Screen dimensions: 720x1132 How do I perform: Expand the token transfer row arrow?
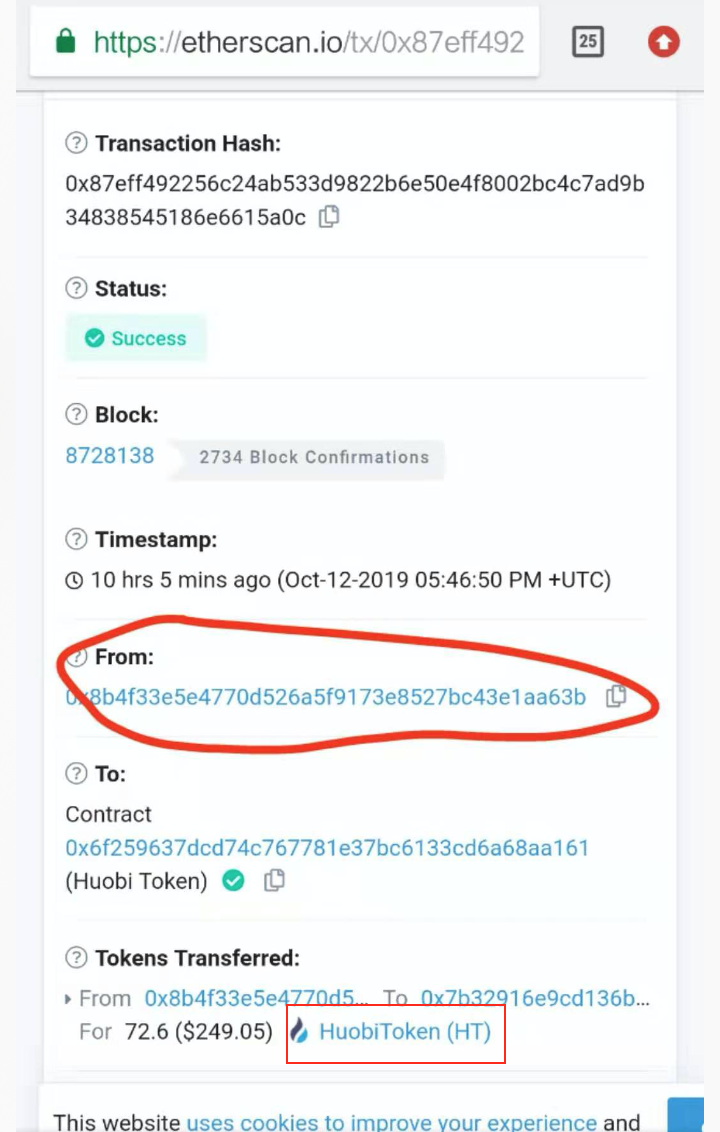pyautogui.click(x=68, y=999)
